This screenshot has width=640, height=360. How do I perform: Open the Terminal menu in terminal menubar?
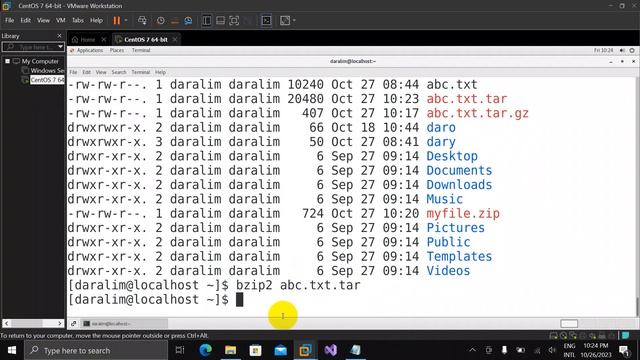point(140,72)
